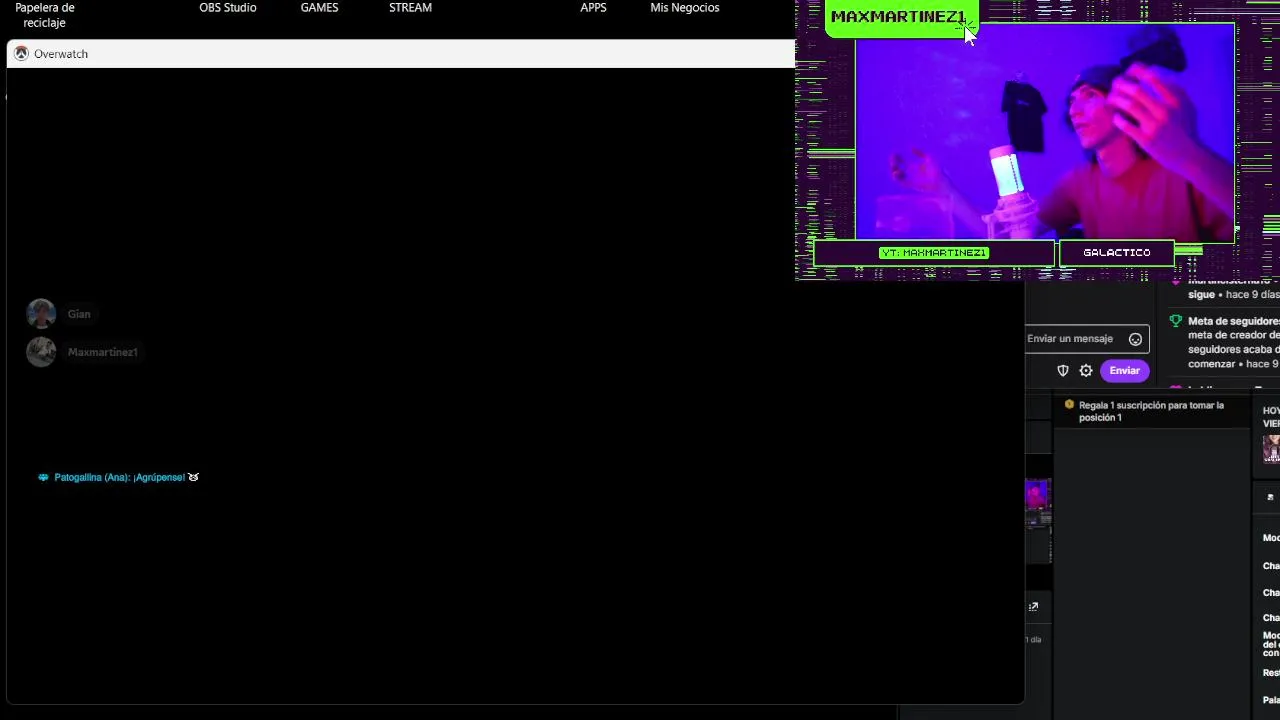Open the APPS desktop folder
The height and width of the screenshot is (720, 1280).
(x=593, y=8)
